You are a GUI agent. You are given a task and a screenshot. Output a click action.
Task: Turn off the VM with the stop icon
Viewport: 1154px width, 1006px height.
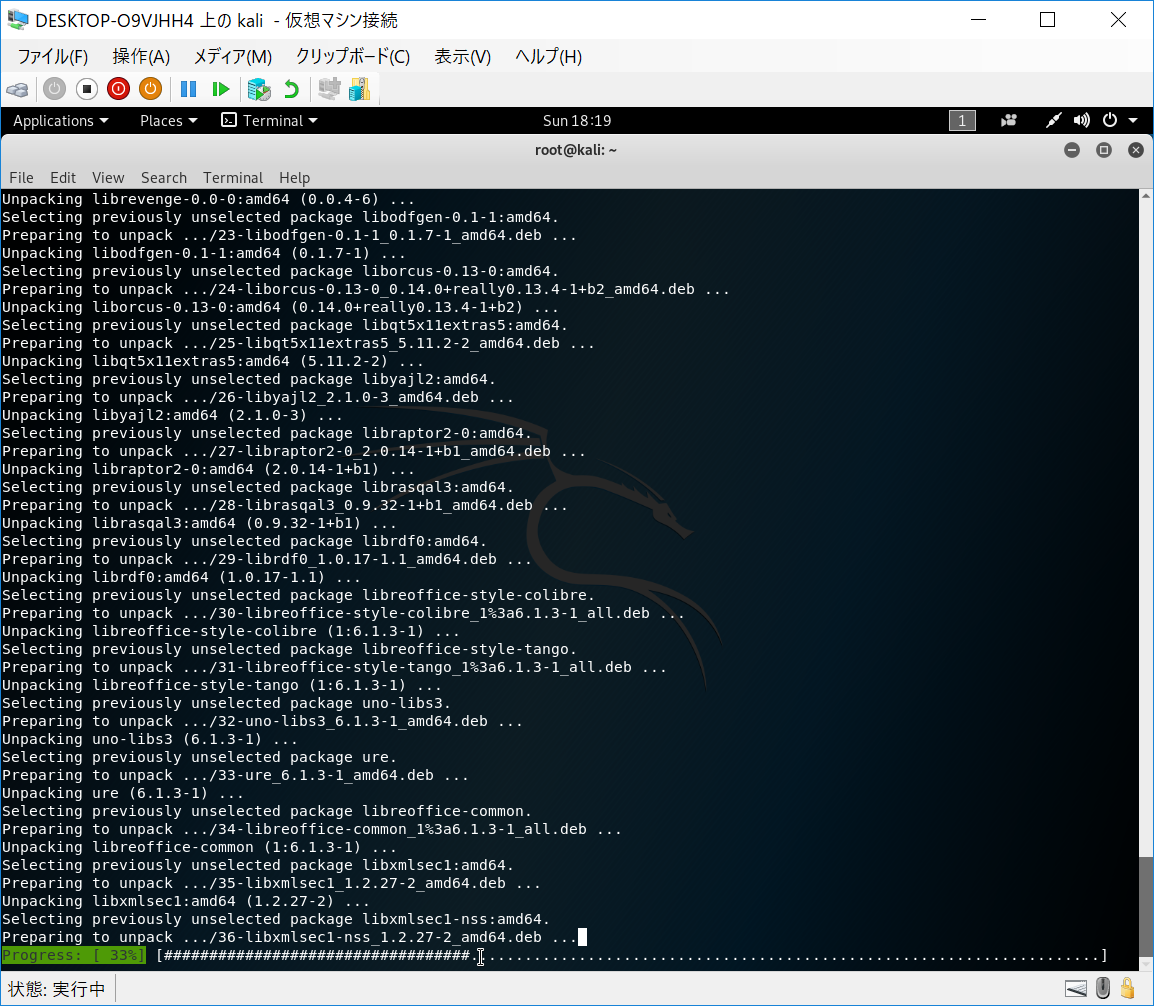tap(86, 89)
